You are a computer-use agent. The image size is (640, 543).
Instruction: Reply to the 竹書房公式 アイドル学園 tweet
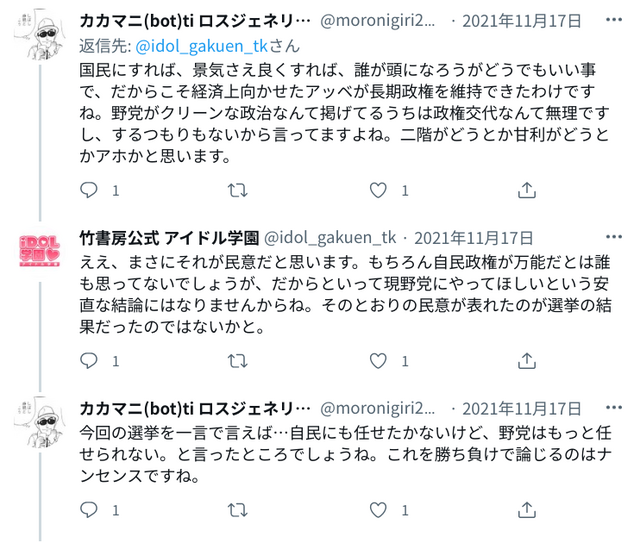pos(89,361)
